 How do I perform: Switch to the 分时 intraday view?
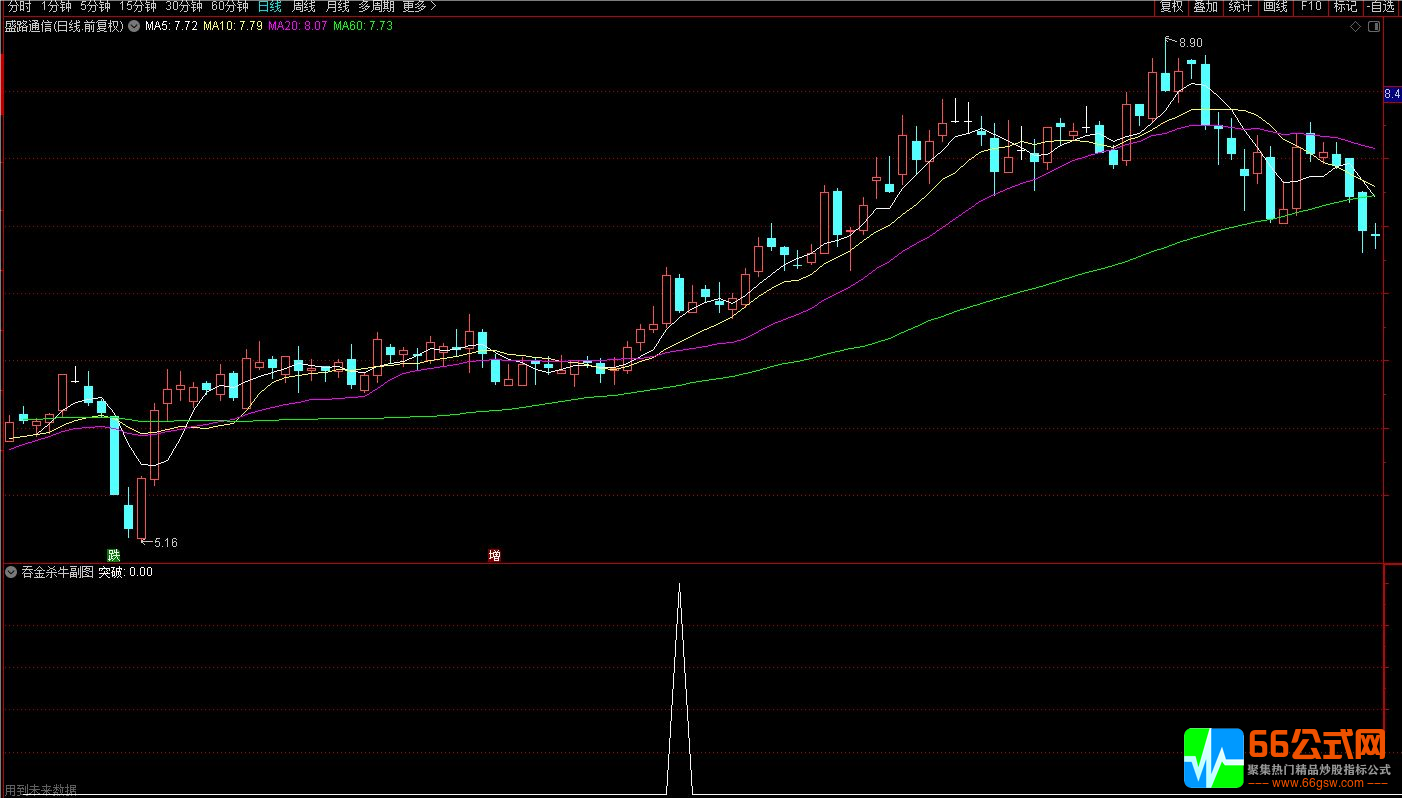click(x=20, y=6)
